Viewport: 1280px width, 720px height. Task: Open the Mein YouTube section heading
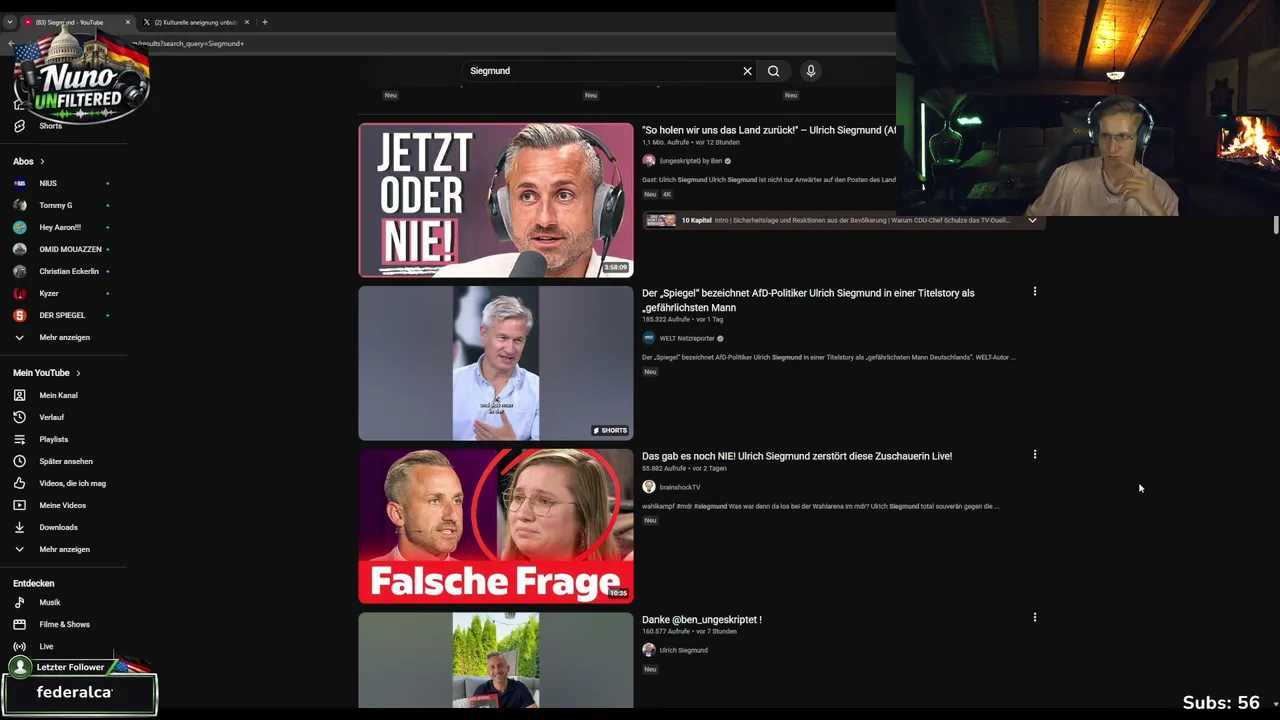click(47, 373)
